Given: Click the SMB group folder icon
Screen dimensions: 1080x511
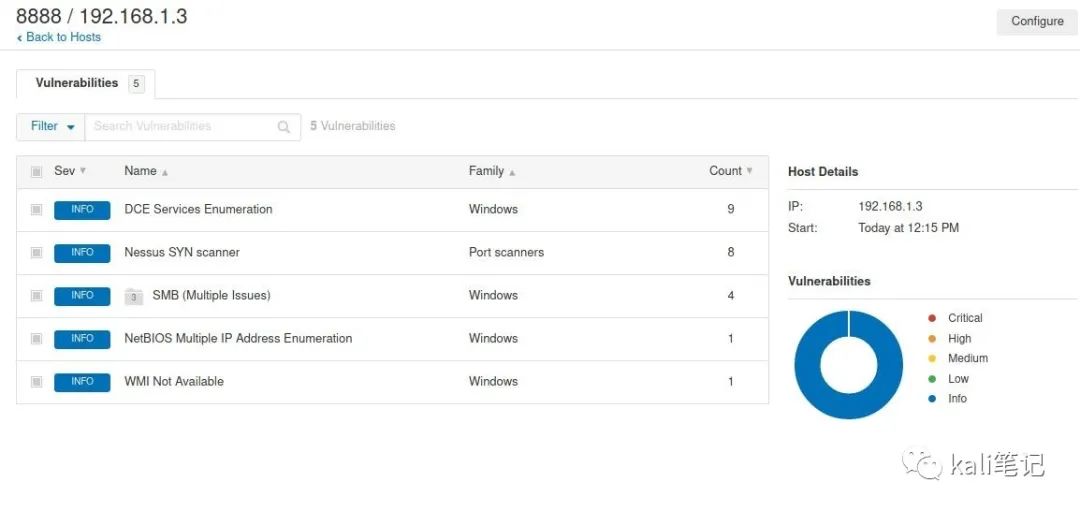Looking at the screenshot, I should [134, 296].
